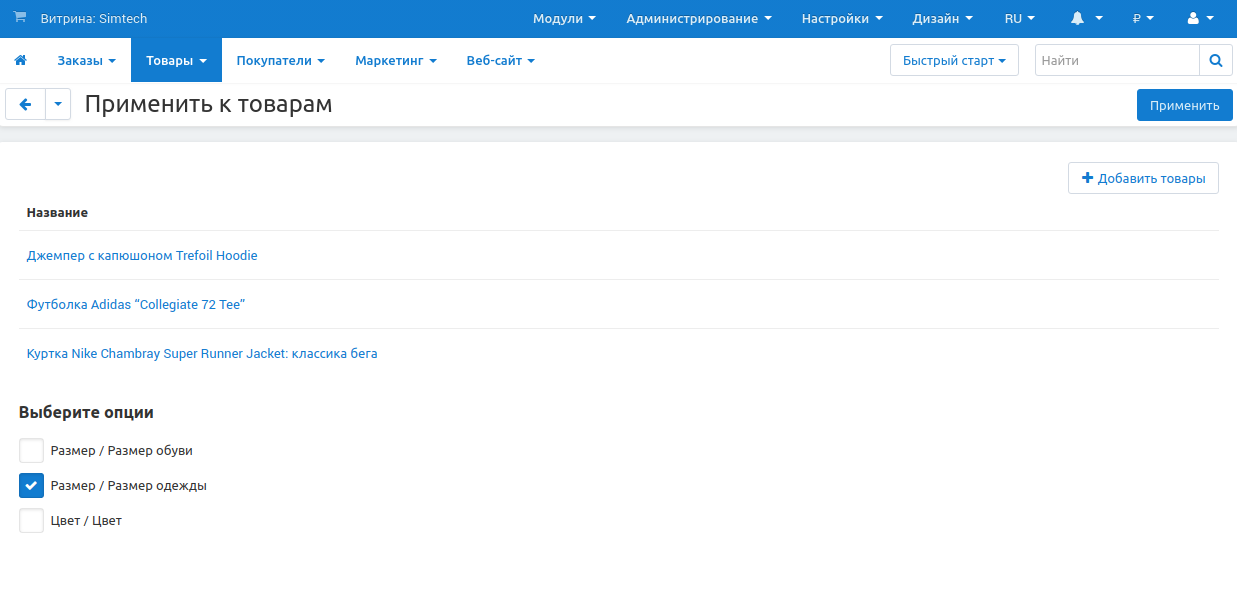Image resolution: width=1237 pixels, height=603 pixels.
Task: Expand the Быстрый старт dropdown
Action: (x=953, y=60)
